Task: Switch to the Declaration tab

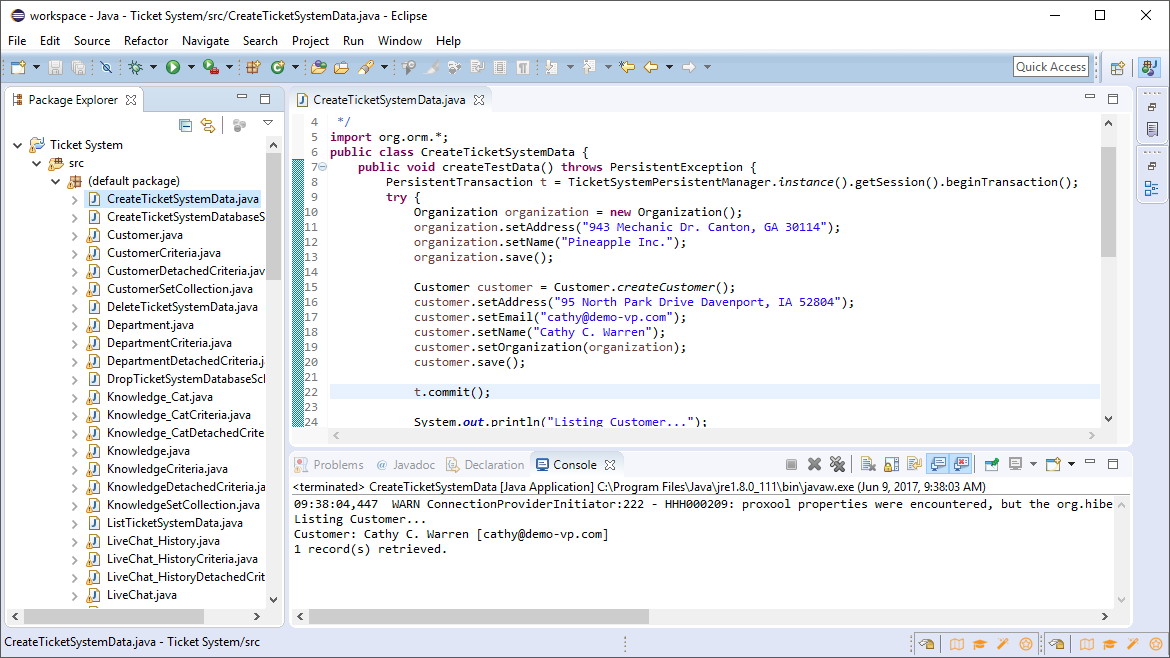Action: (485, 465)
